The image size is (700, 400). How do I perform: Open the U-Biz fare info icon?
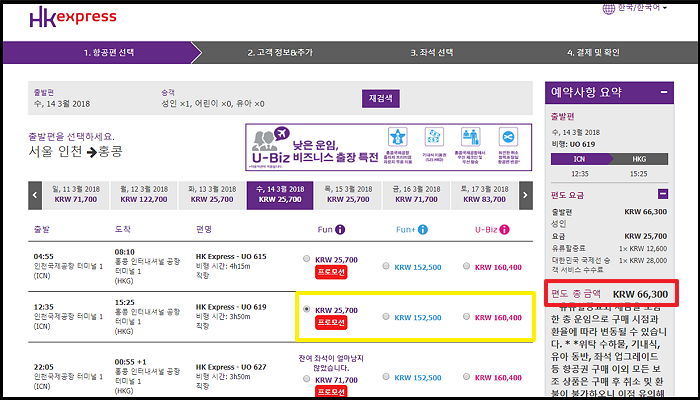508,229
